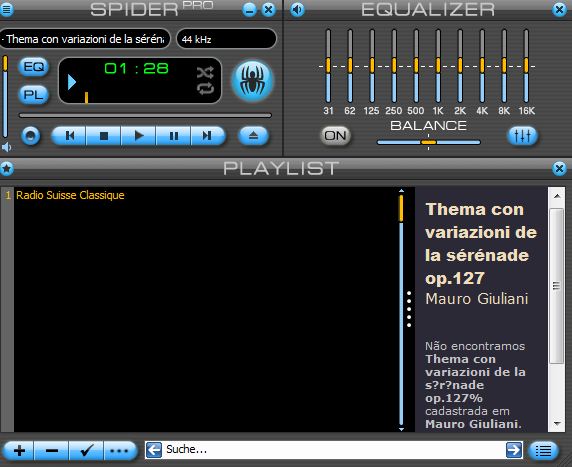This screenshot has height=467, width=572.
Task: Open the playlist list-view menu button
Action: click(x=544, y=451)
